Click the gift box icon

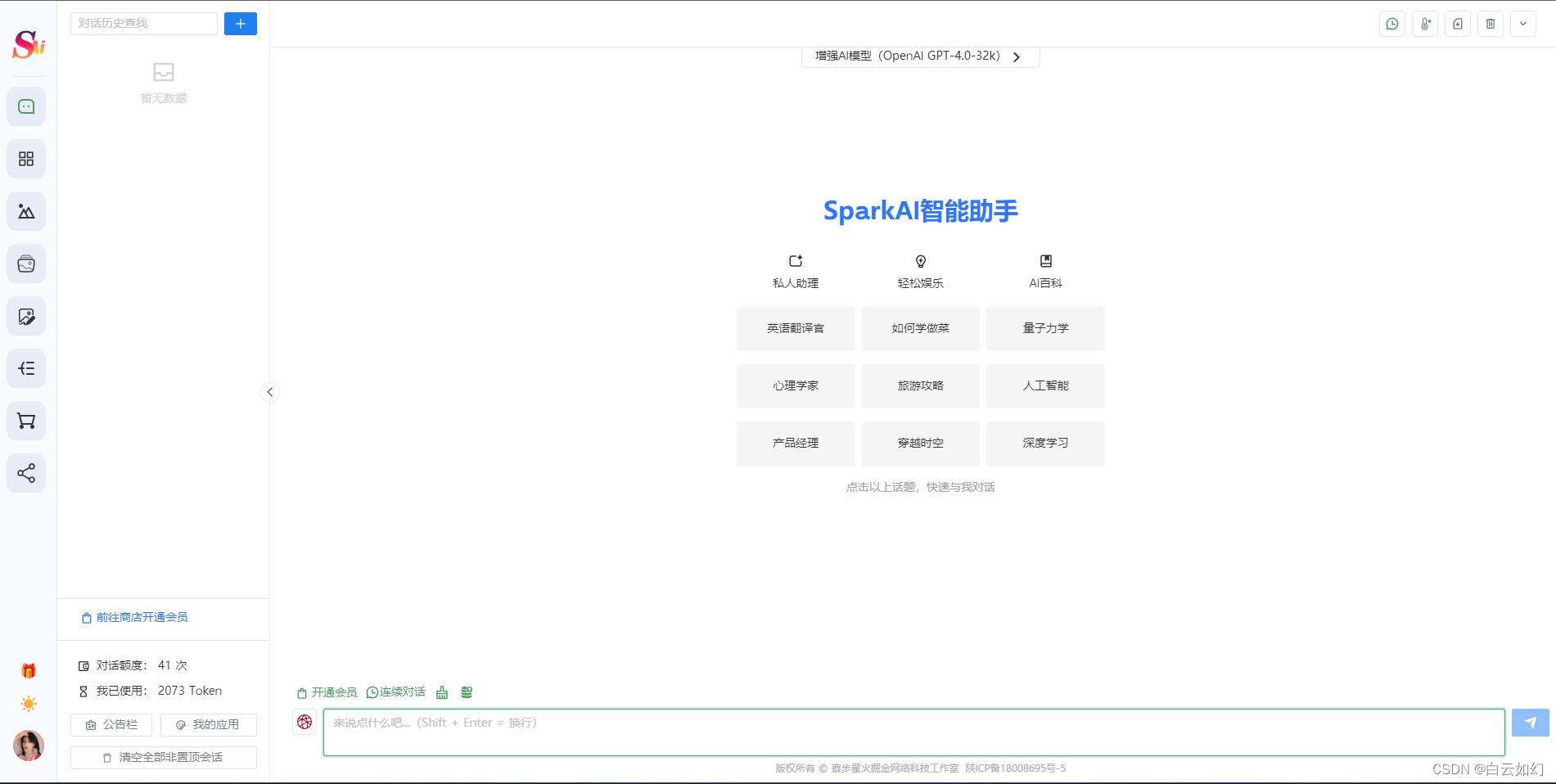pyautogui.click(x=29, y=671)
